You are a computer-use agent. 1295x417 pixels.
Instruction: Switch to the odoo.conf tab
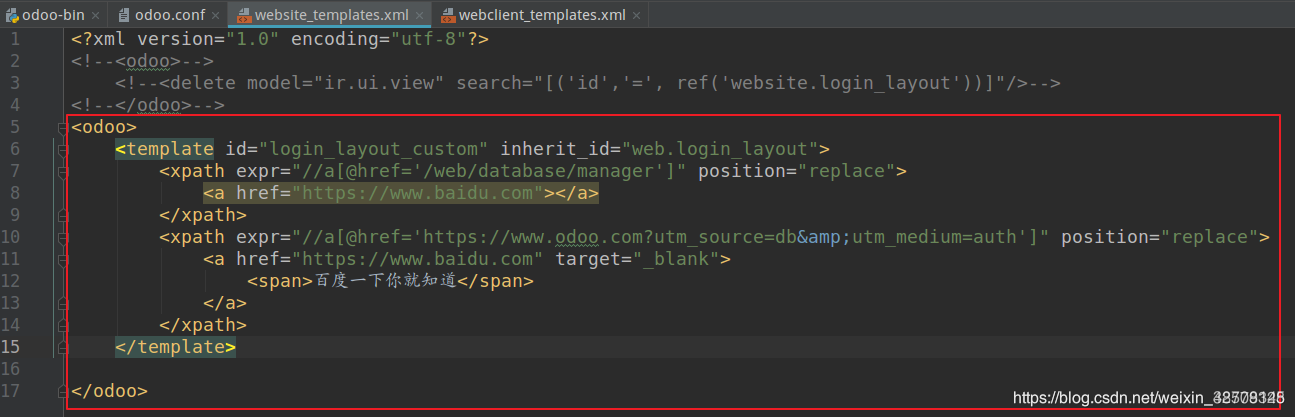(167, 15)
